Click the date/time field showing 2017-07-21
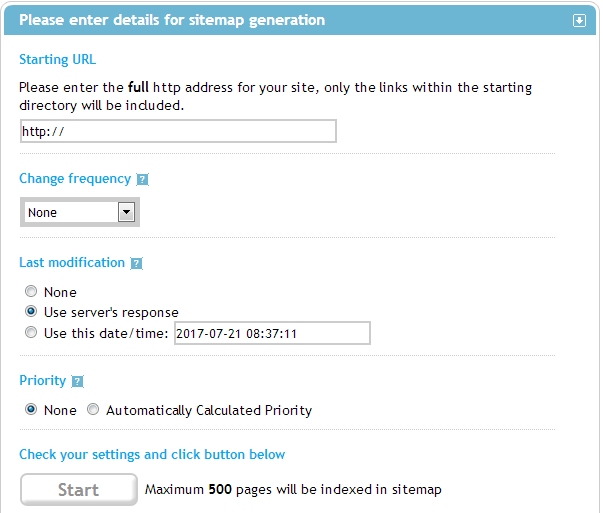Viewport: 603px width, 513px height. (272, 333)
